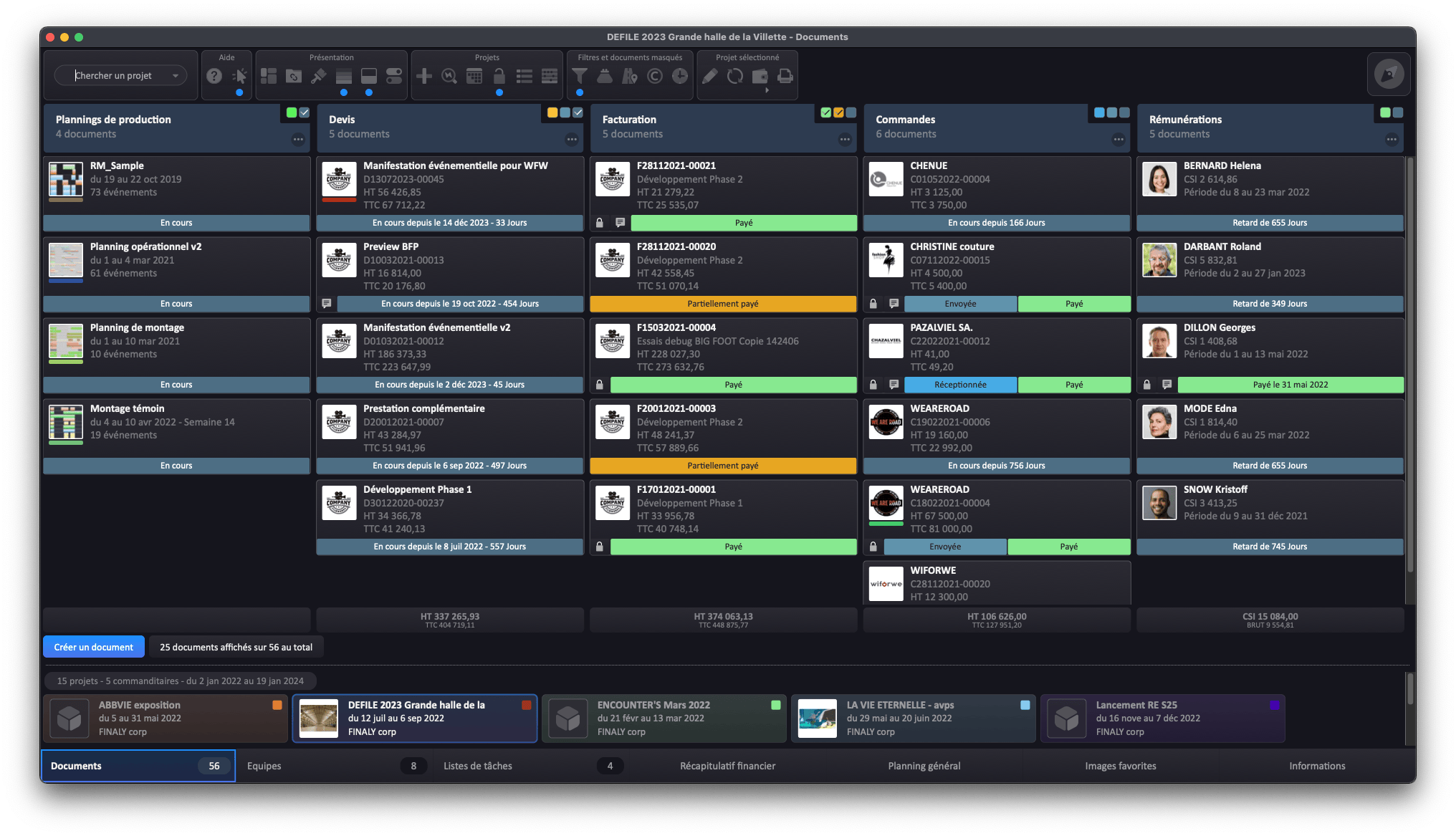Switch to the Equipes tab
The height and width of the screenshot is (836, 1456).
pos(264,766)
